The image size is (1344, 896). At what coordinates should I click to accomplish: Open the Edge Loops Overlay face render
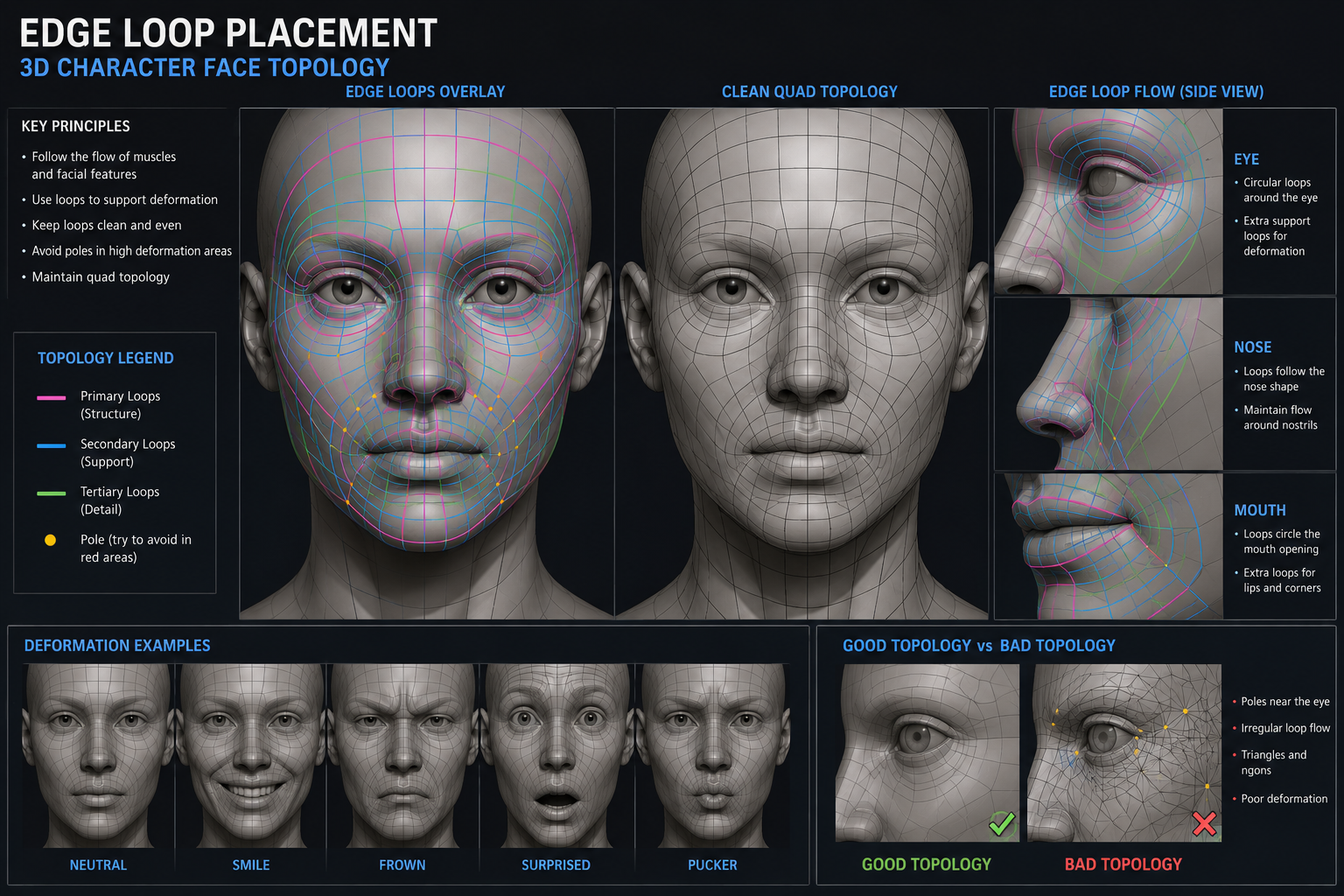426,363
